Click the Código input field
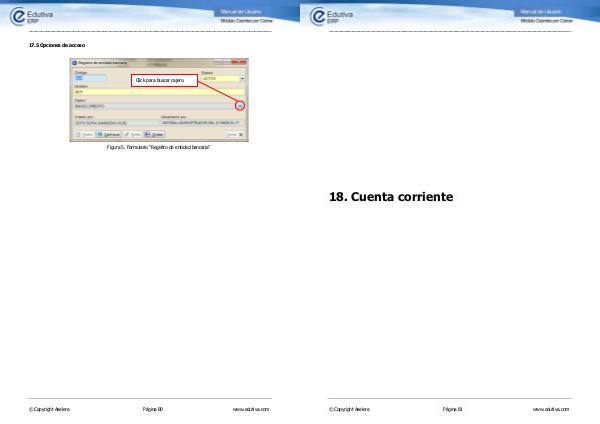 click(83, 78)
